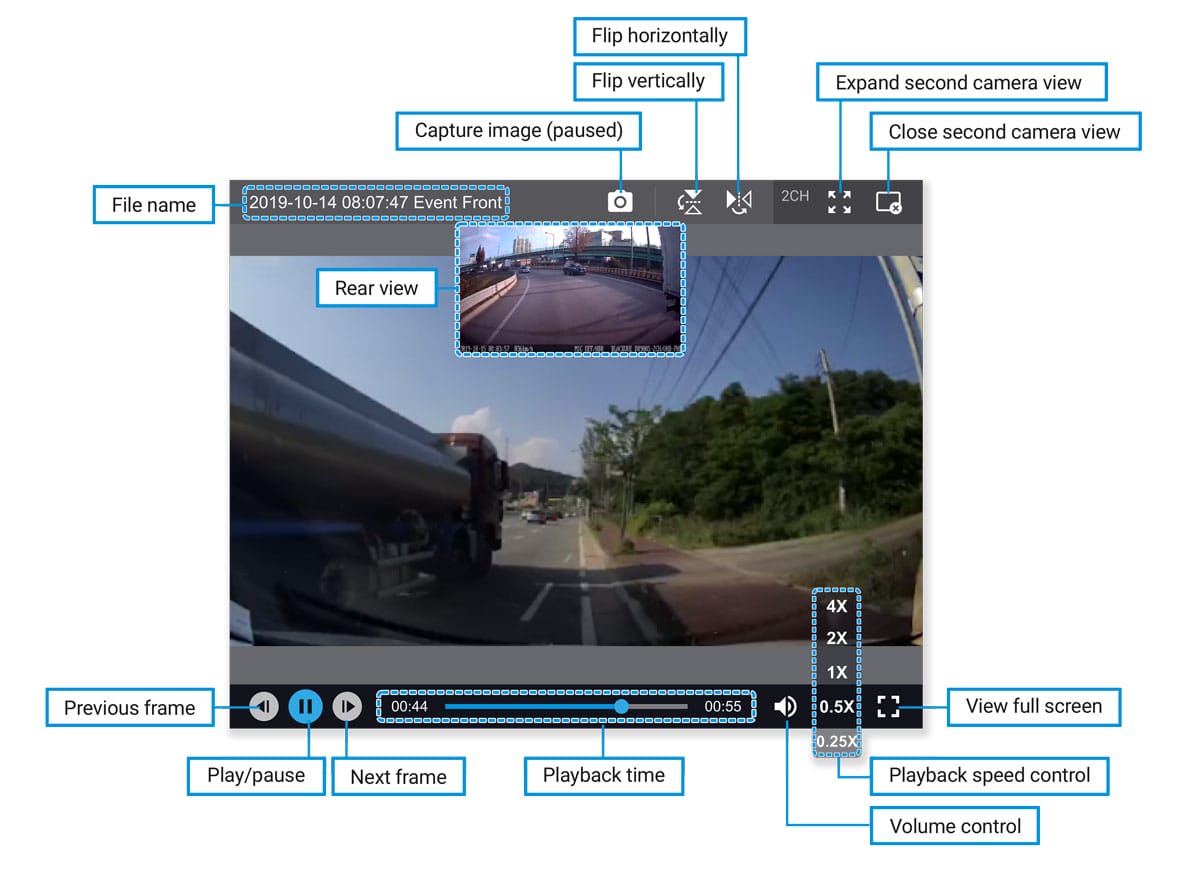Screen dimensions: 1200x889
Task: Advance to the next frame
Action: [346, 707]
